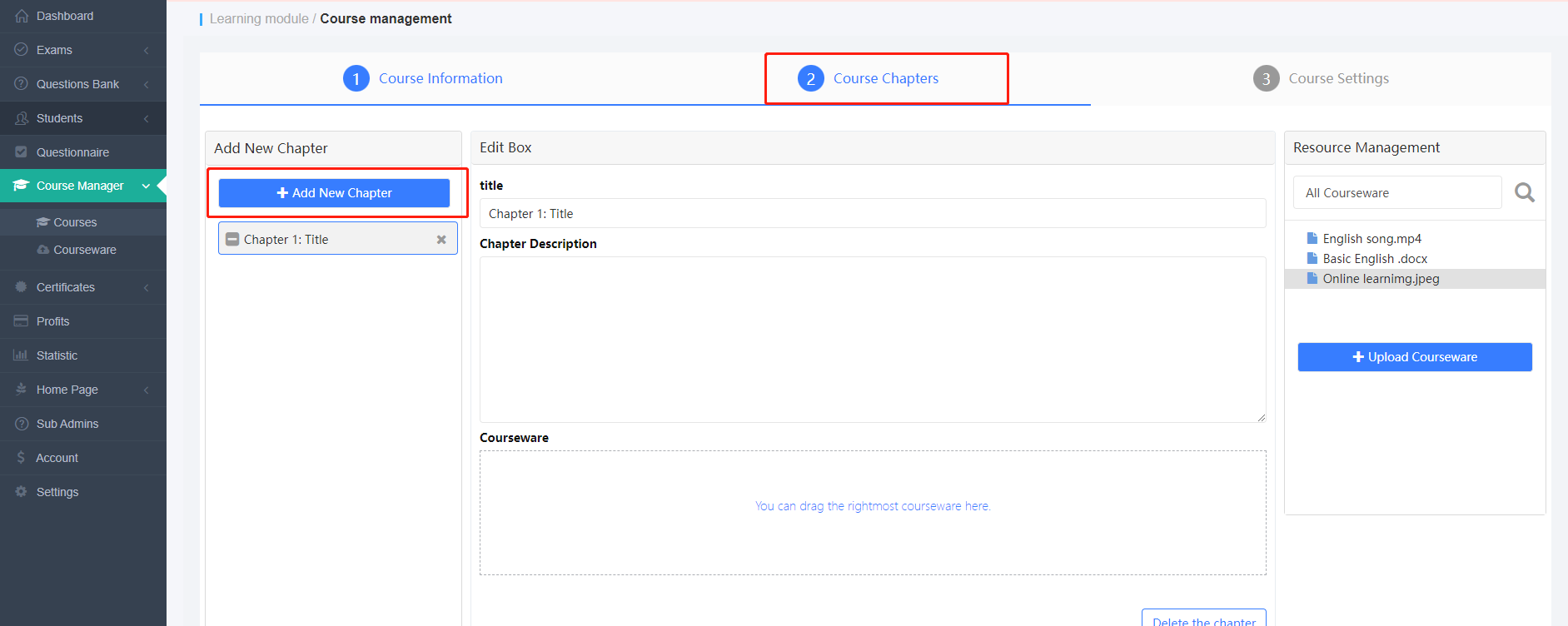Remove Chapter 1 using its x icon
Image resolution: width=1568 pixels, height=626 pixels.
click(441, 240)
